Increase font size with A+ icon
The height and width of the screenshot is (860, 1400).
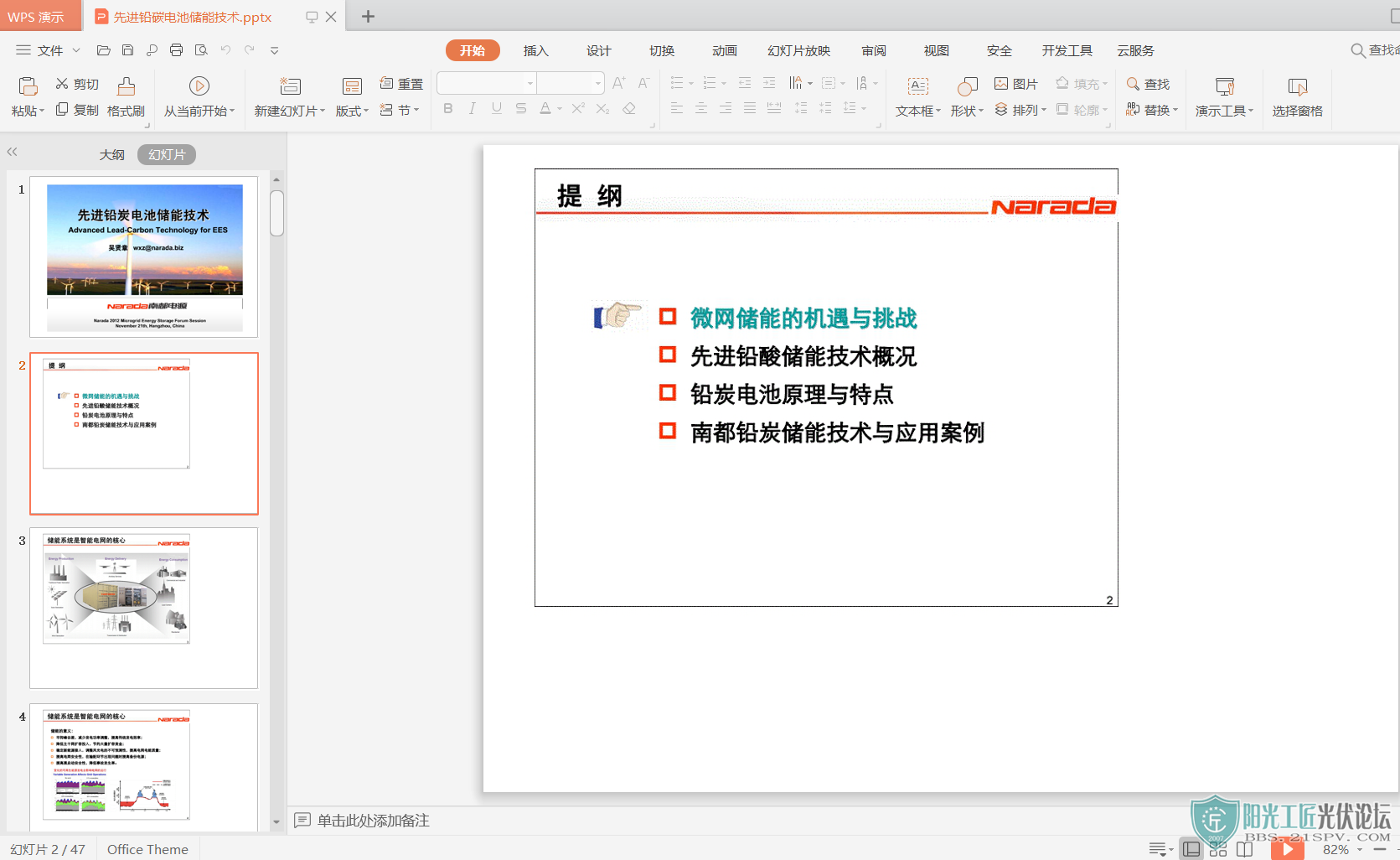point(619,83)
